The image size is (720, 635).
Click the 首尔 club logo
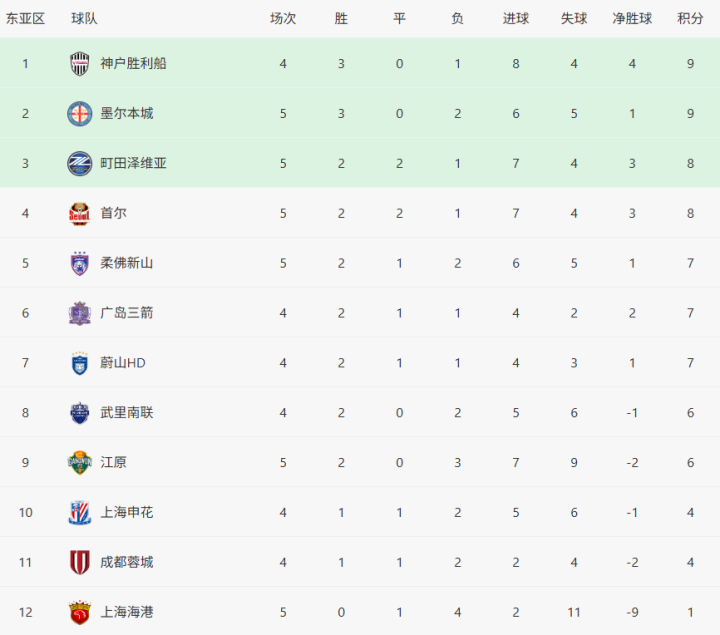pyautogui.click(x=80, y=213)
